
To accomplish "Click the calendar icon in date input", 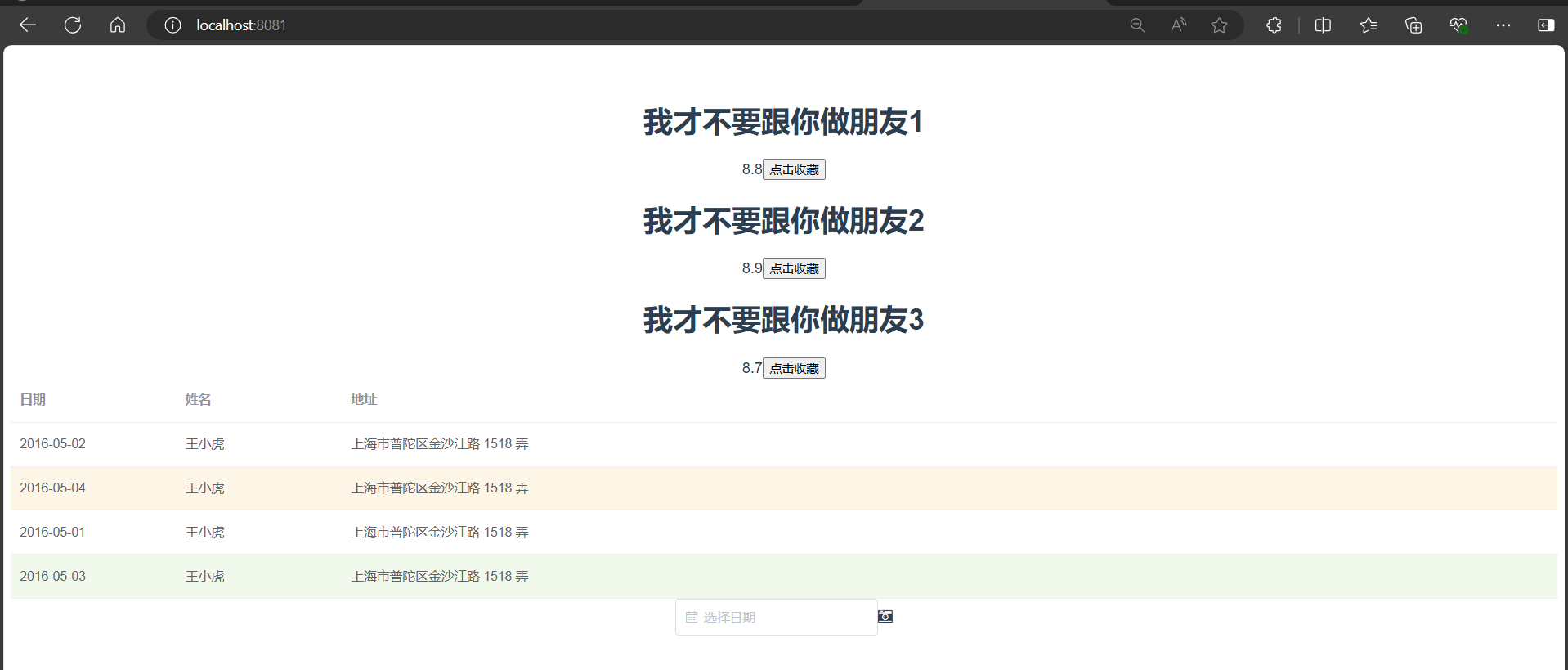I will coord(692,618).
